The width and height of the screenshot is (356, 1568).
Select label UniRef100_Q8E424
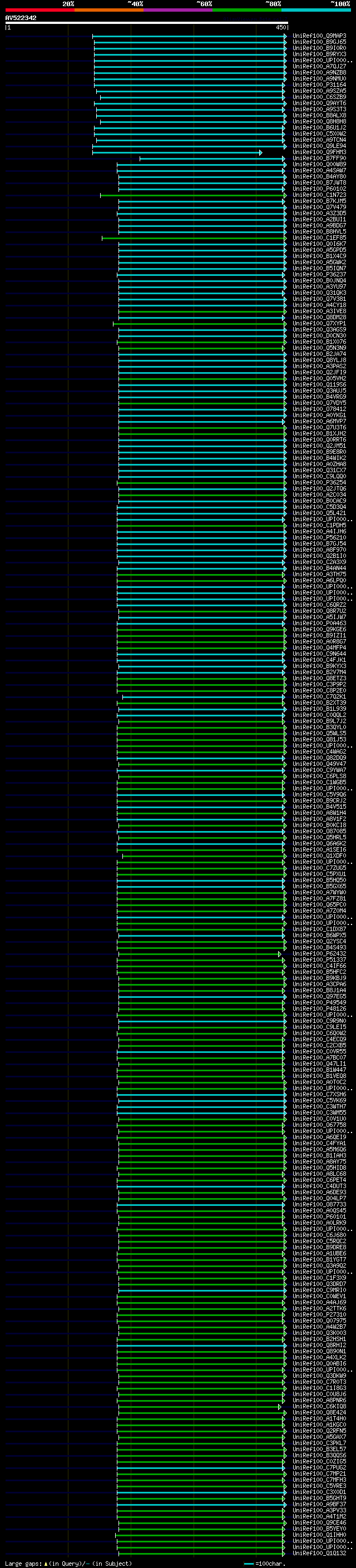tap(319, 1413)
